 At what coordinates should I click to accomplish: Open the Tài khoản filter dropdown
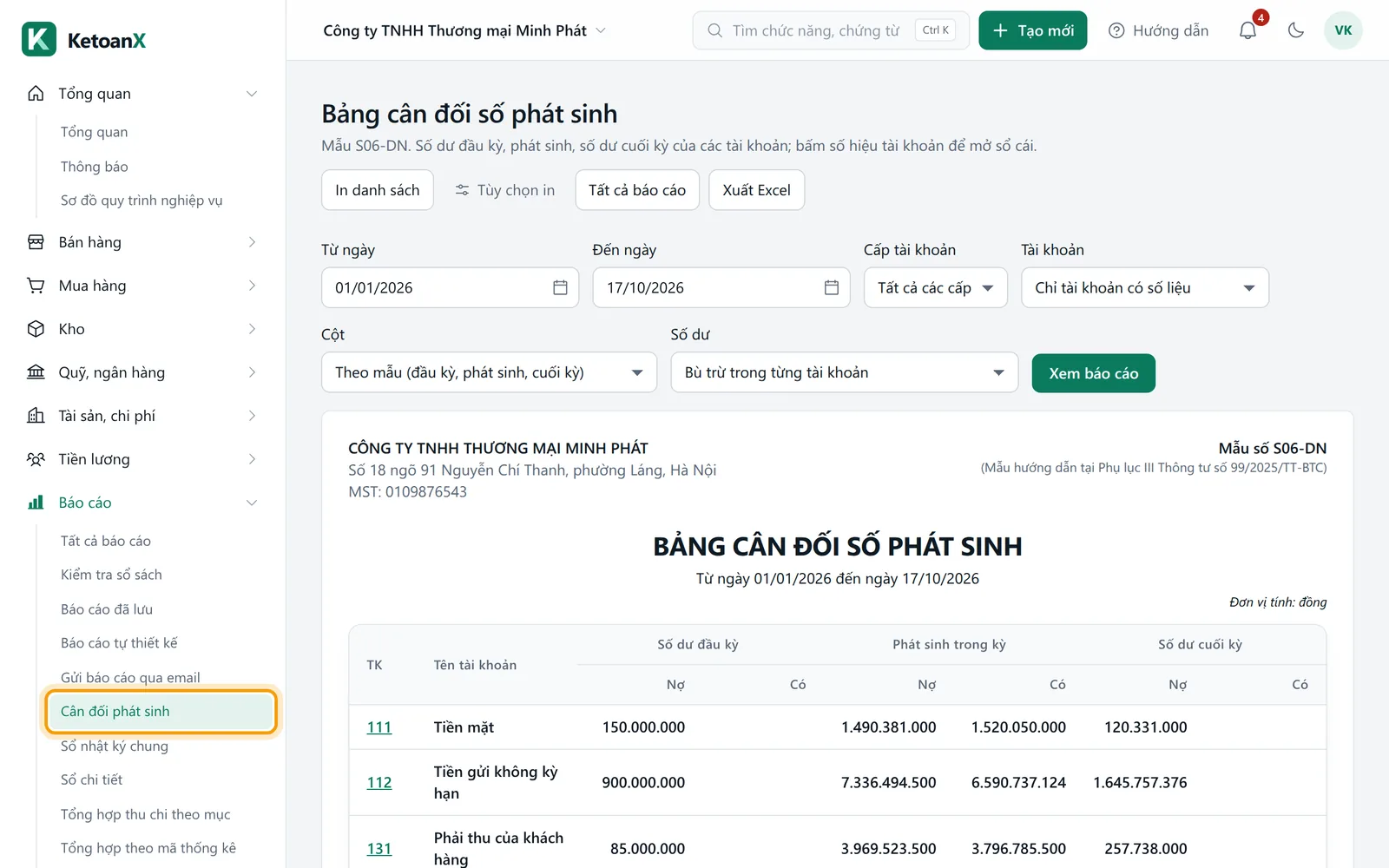1145,287
